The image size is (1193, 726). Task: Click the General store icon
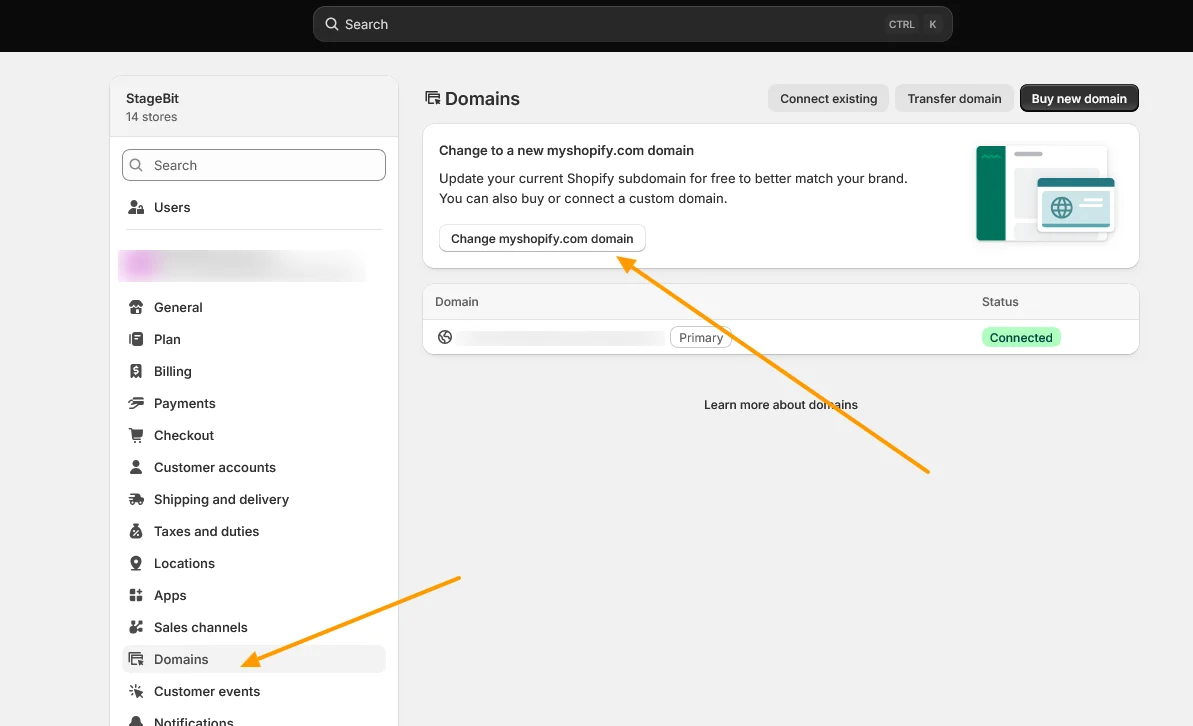click(x=136, y=307)
